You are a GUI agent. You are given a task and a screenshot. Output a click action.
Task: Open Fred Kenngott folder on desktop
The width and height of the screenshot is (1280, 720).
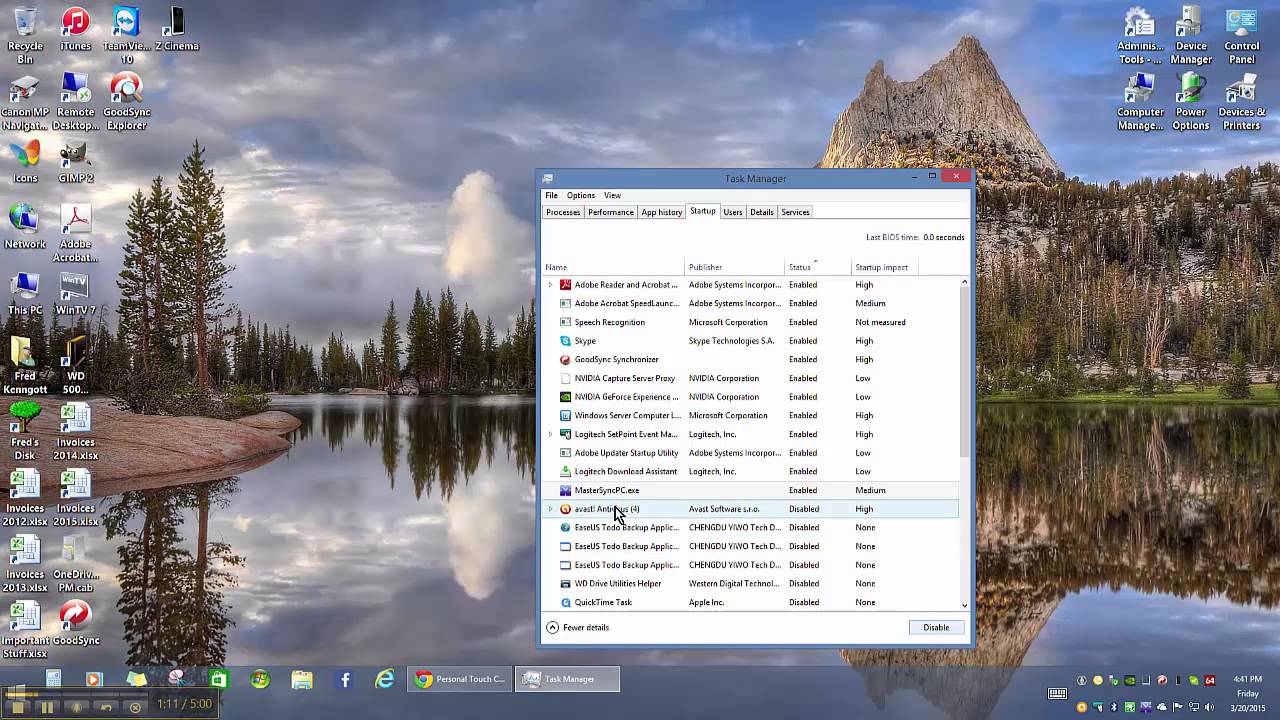point(25,366)
